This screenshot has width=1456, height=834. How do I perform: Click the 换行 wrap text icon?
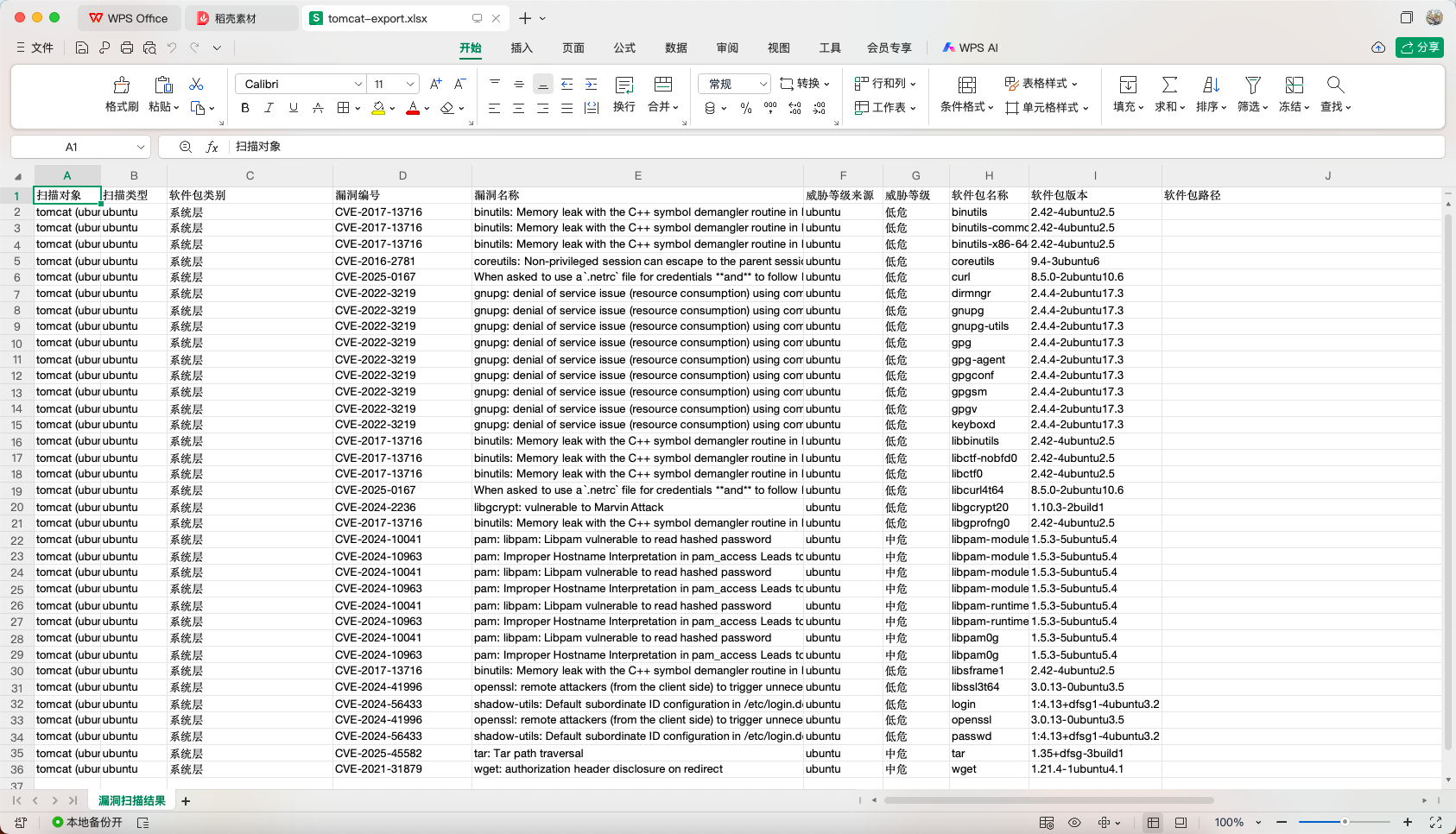(624, 85)
